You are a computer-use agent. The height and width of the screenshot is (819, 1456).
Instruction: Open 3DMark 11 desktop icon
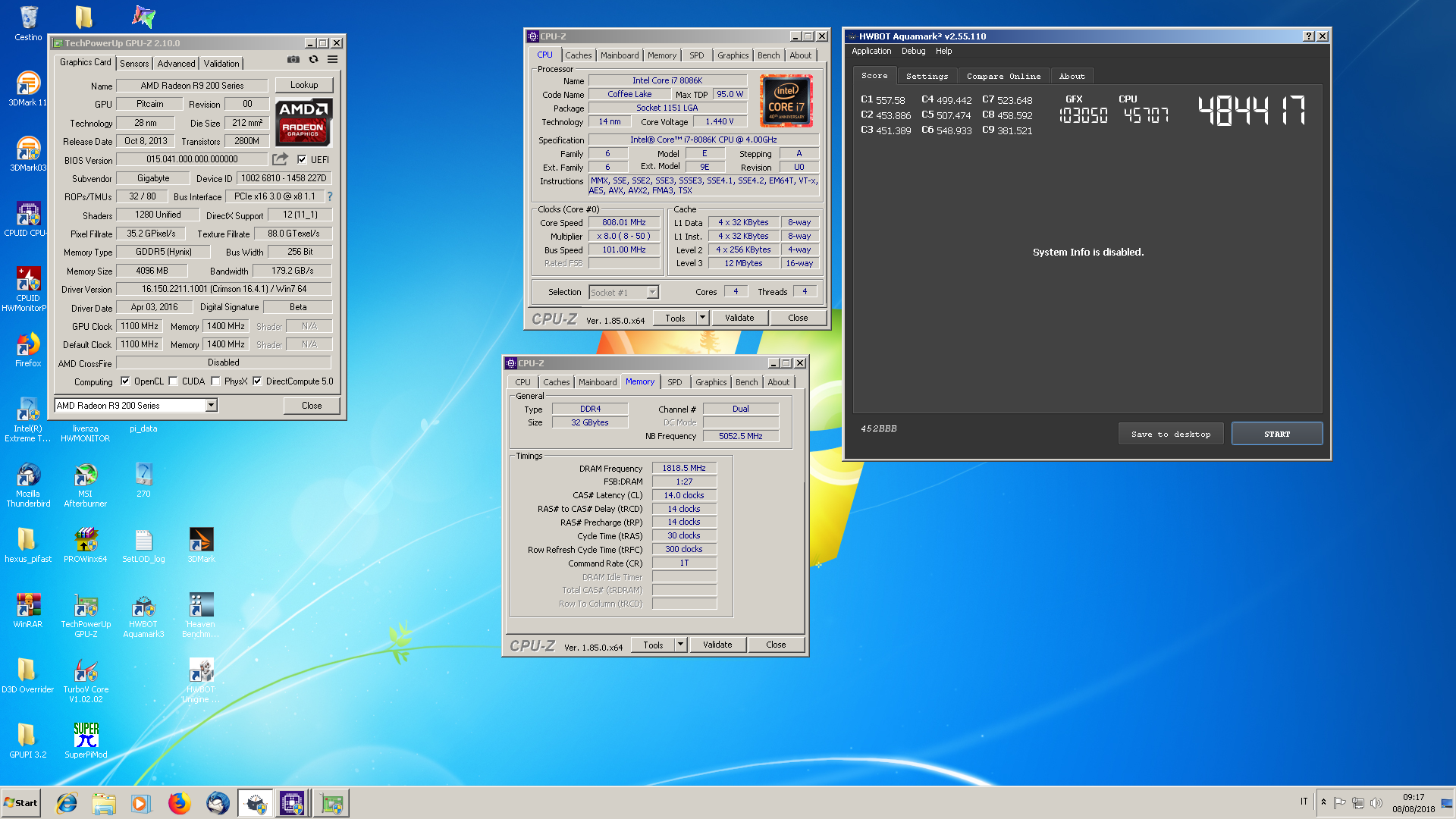[28, 89]
